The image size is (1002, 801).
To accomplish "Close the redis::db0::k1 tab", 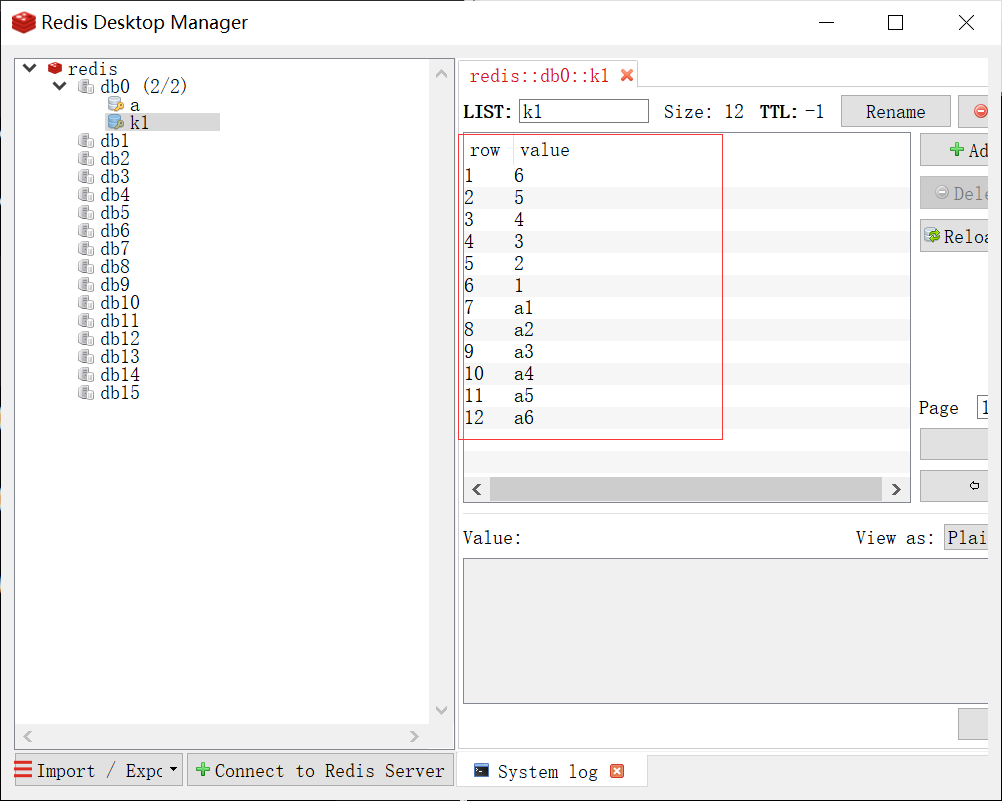I will (627, 75).
